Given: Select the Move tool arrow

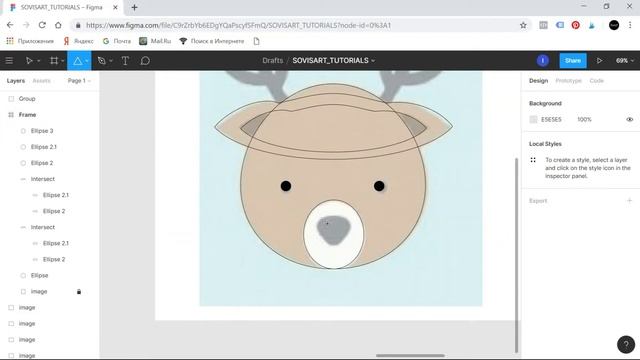Looking at the screenshot, I should point(29,61).
